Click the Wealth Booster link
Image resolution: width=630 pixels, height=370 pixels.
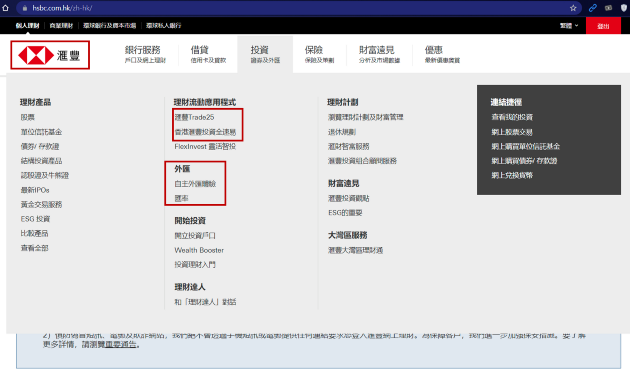click(x=199, y=250)
